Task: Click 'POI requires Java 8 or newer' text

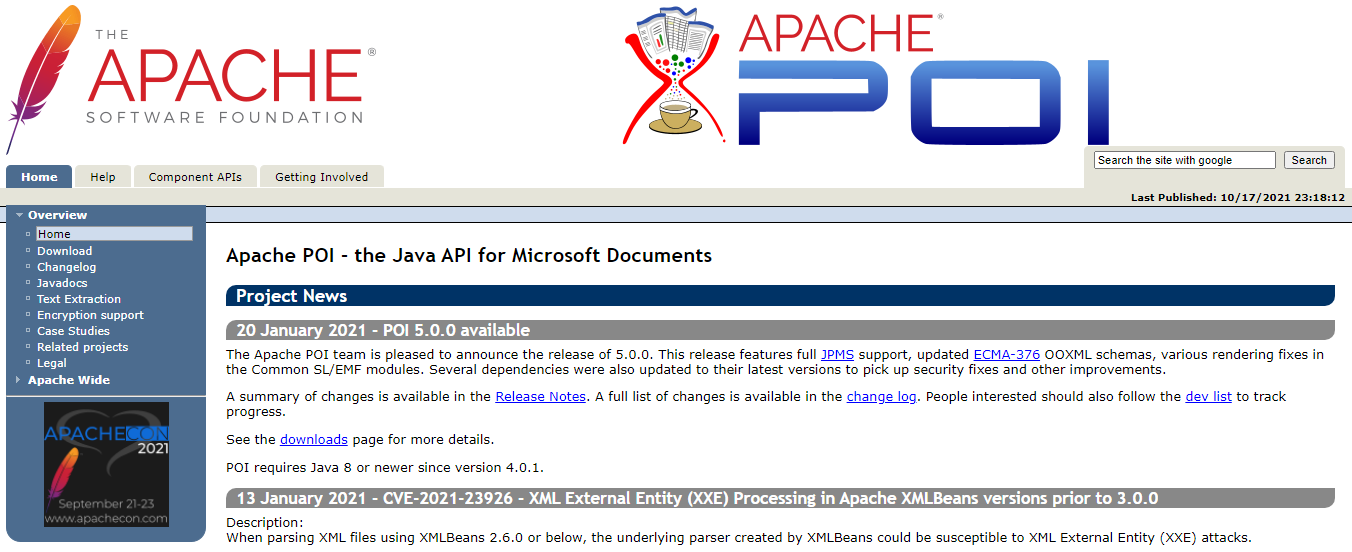Action: click(x=385, y=468)
